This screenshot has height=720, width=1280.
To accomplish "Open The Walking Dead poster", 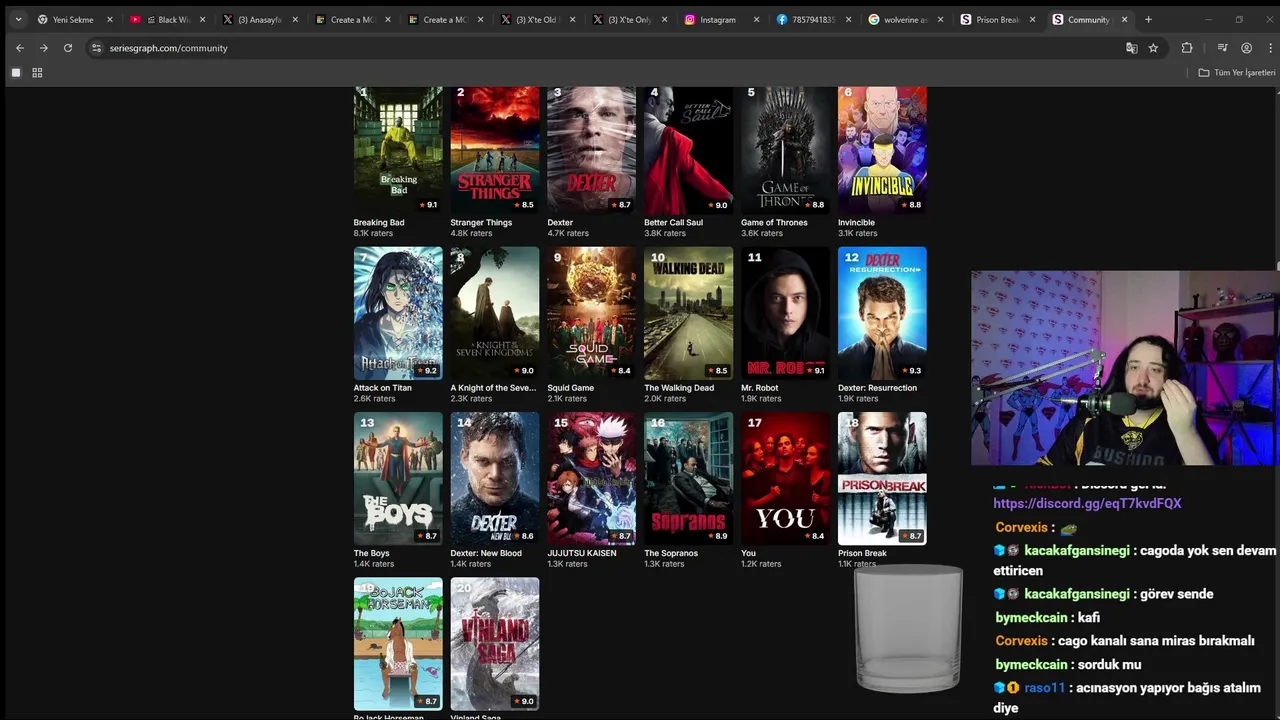I will [689, 313].
